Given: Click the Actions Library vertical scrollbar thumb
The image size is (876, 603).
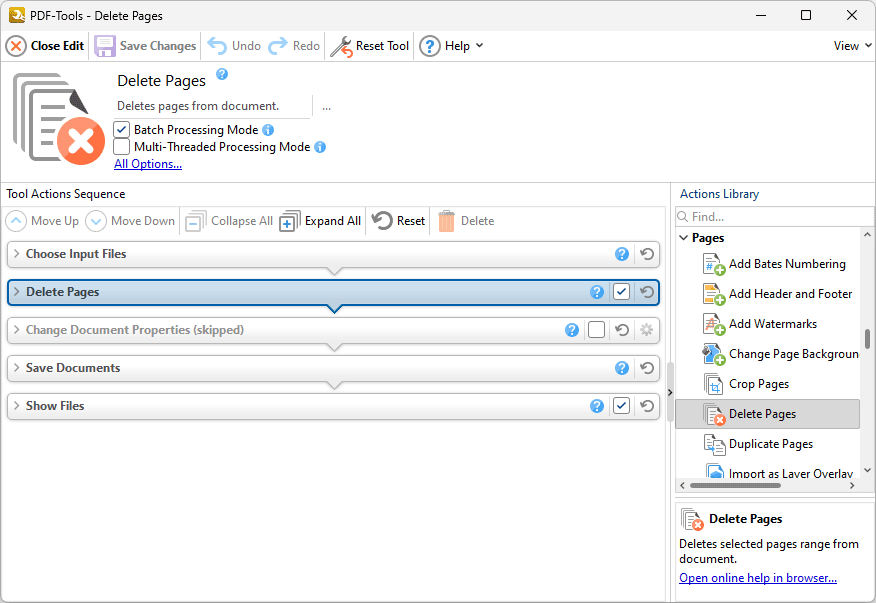Looking at the screenshot, I should pos(868,339).
